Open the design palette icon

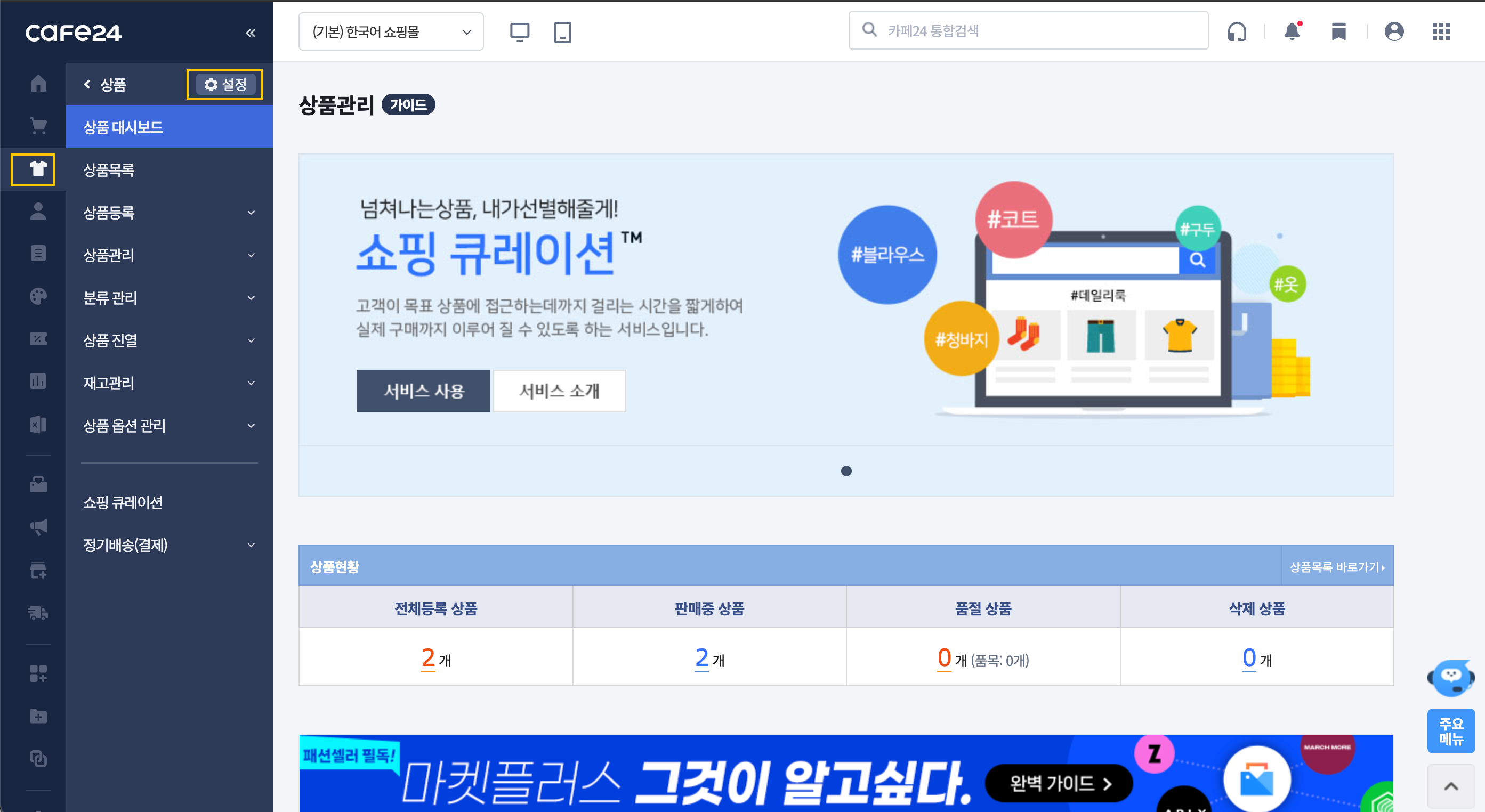pyautogui.click(x=38, y=296)
